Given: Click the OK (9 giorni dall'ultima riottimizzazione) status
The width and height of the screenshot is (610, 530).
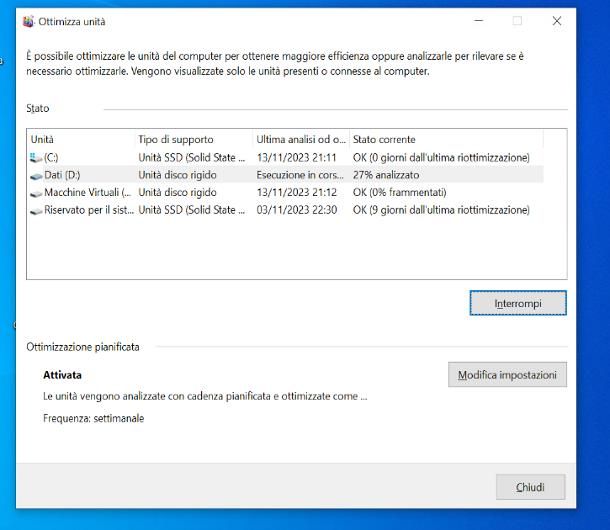Looking at the screenshot, I should 441,210.
